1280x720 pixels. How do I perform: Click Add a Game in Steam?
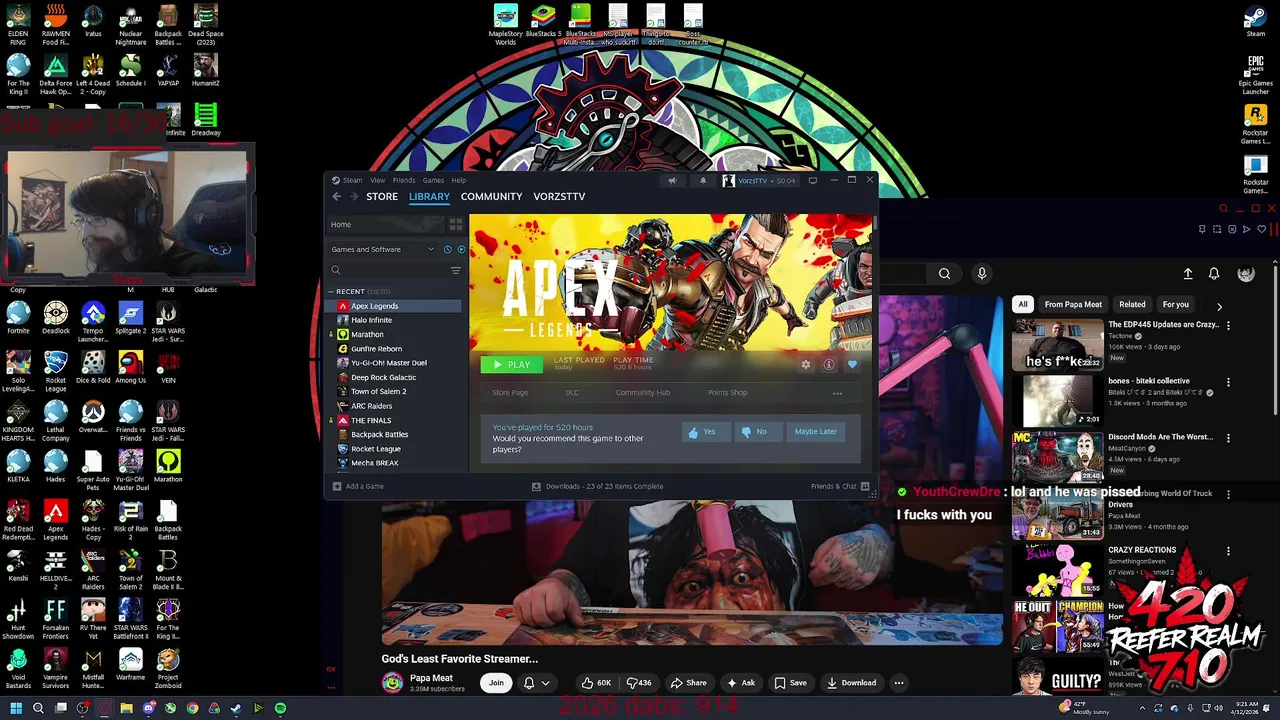coord(358,486)
